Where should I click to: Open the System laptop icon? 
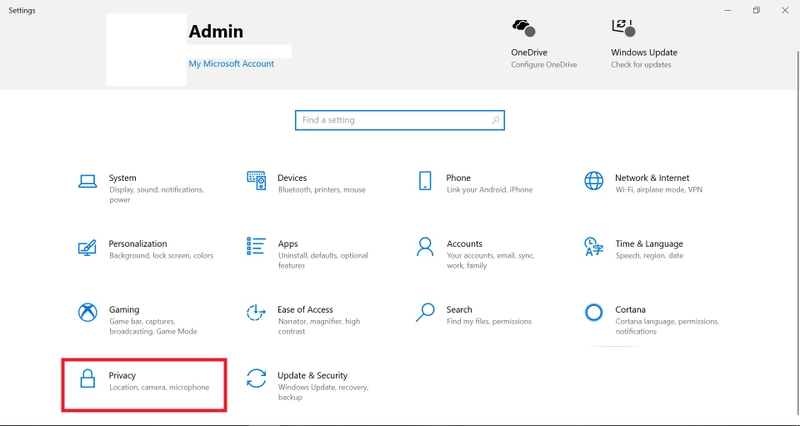[x=88, y=182]
